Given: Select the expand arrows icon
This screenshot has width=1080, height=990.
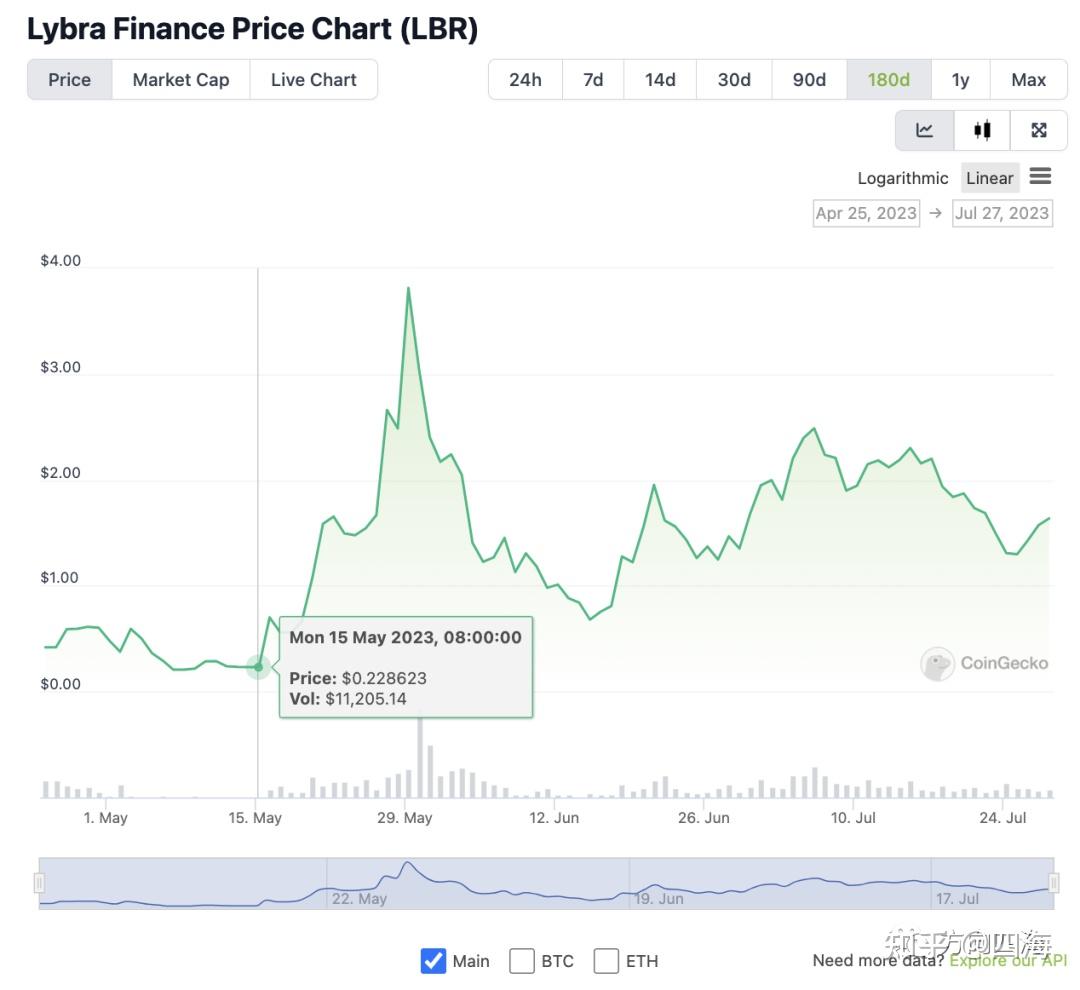Looking at the screenshot, I should click(x=1040, y=129).
